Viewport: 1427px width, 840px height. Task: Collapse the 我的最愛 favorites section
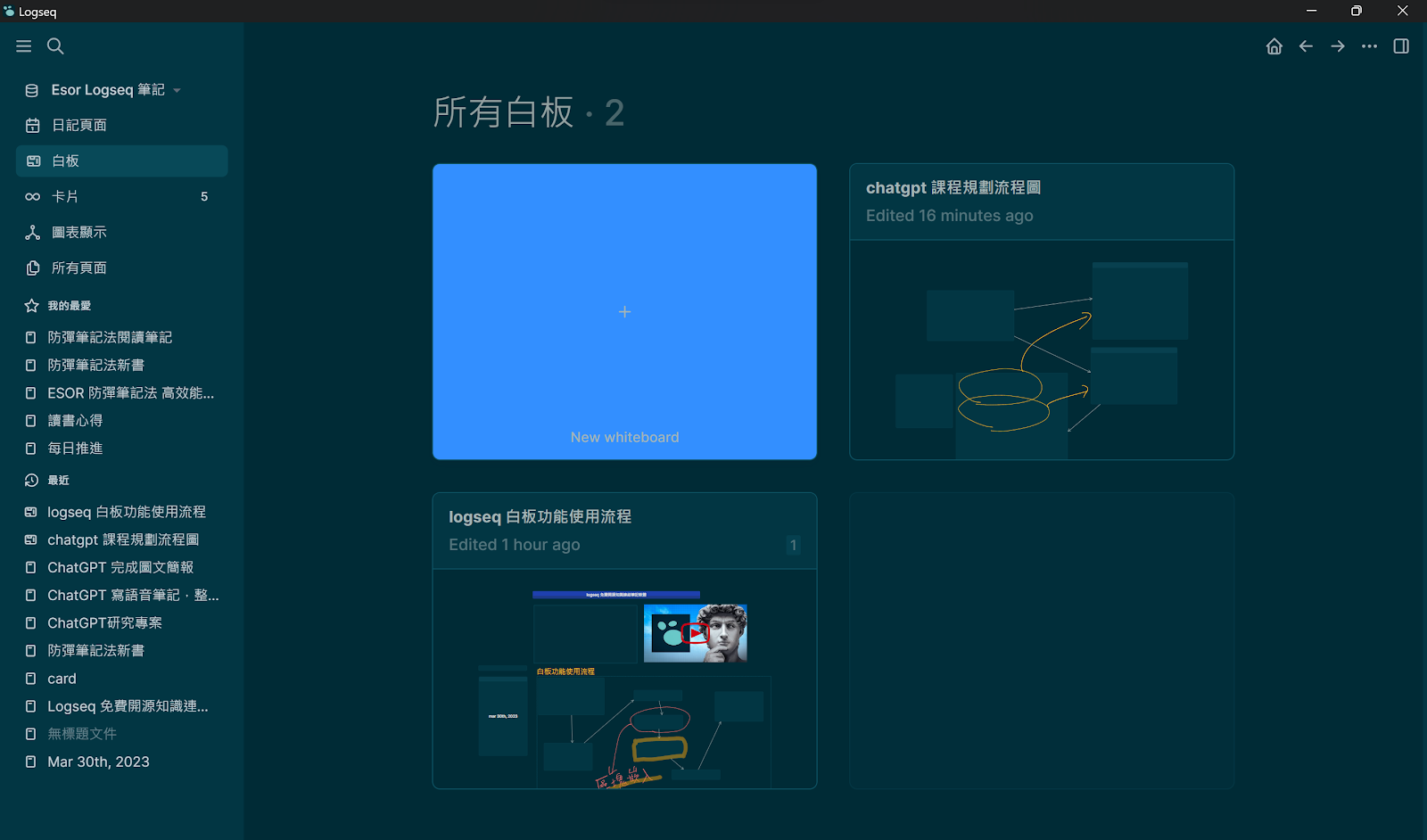[x=70, y=306]
